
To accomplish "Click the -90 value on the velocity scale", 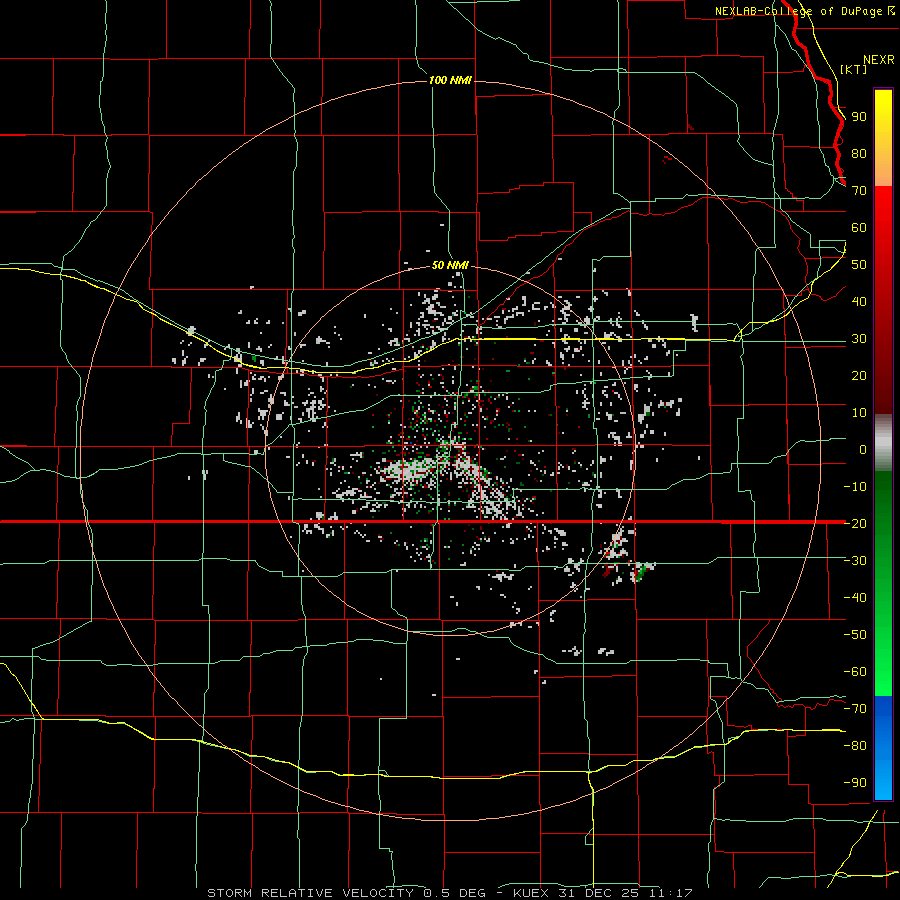I will 855,783.
